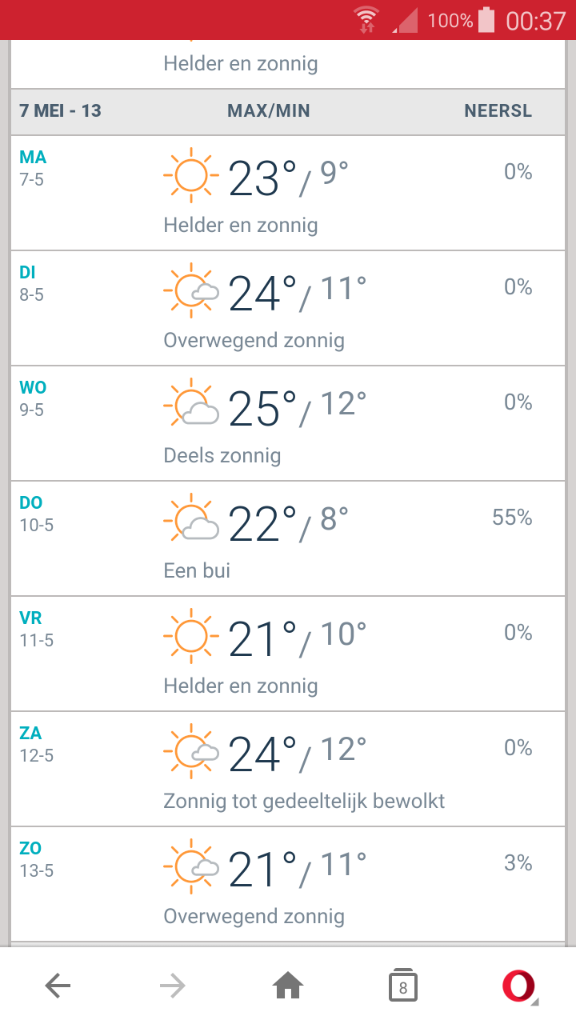This screenshot has width=576, height=1024.
Task: Tap the sun icon for Friday 11-5
Action: coord(191,636)
